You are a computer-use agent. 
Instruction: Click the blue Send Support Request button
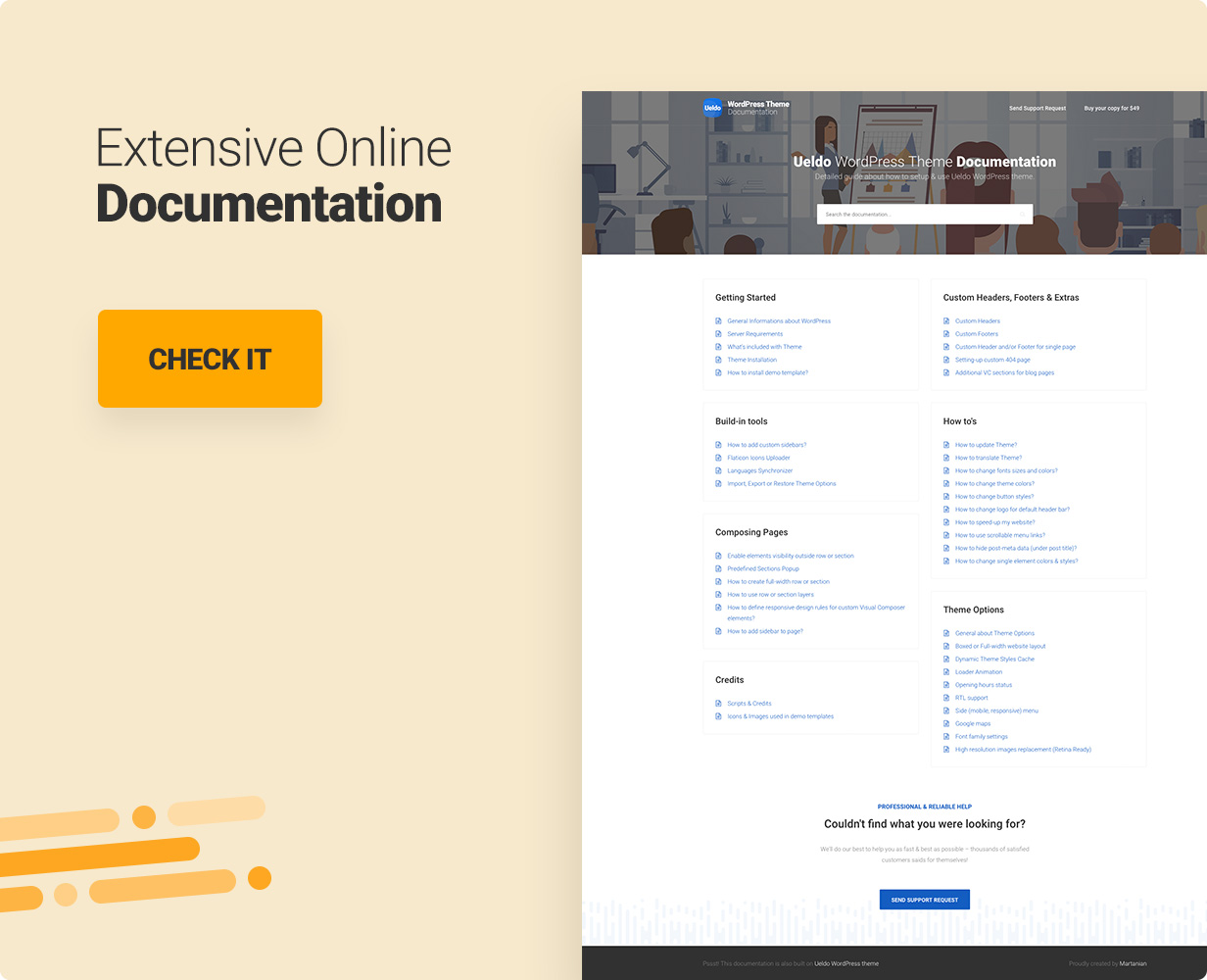925,900
